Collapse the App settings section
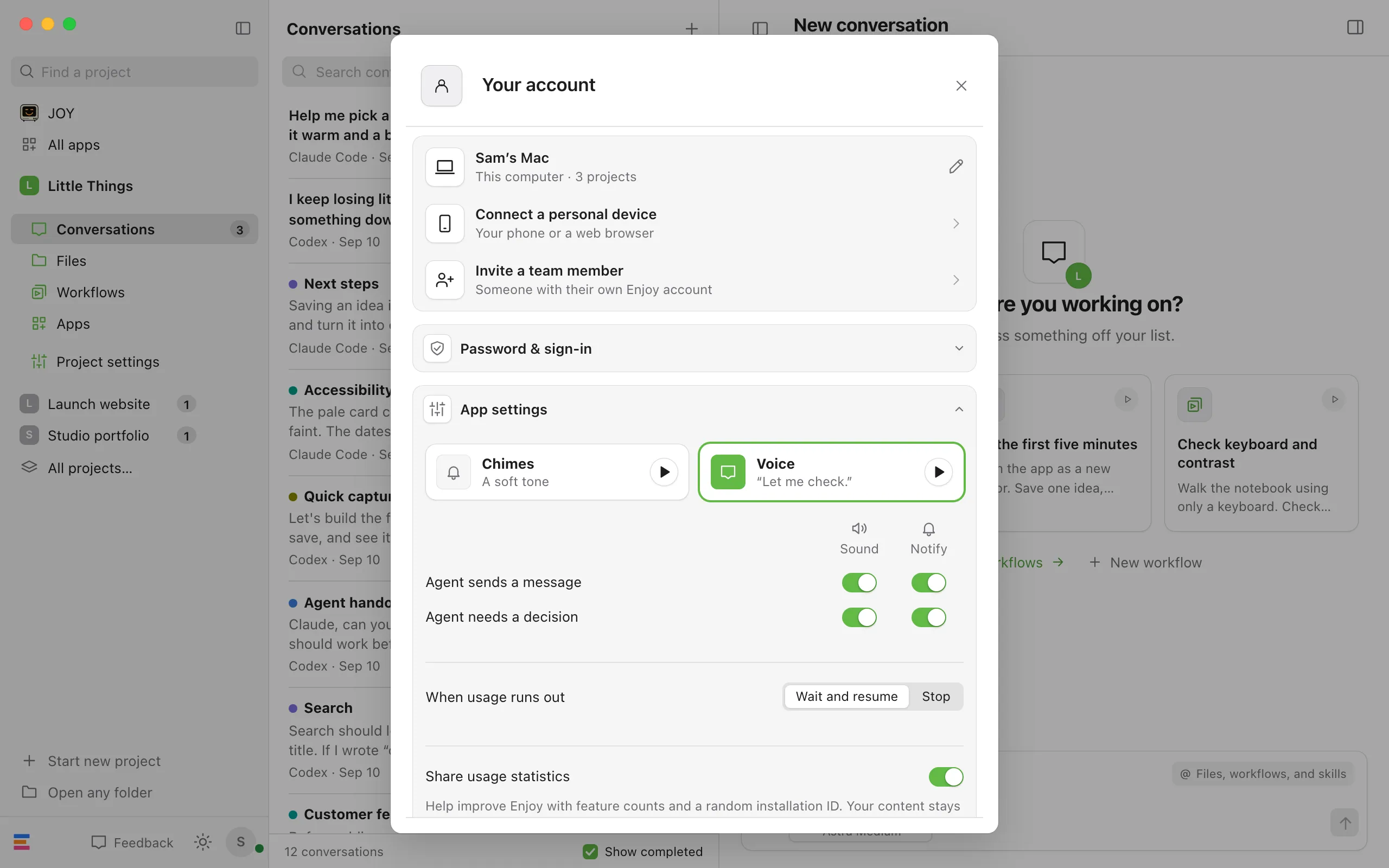 click(x=694, y=409)
